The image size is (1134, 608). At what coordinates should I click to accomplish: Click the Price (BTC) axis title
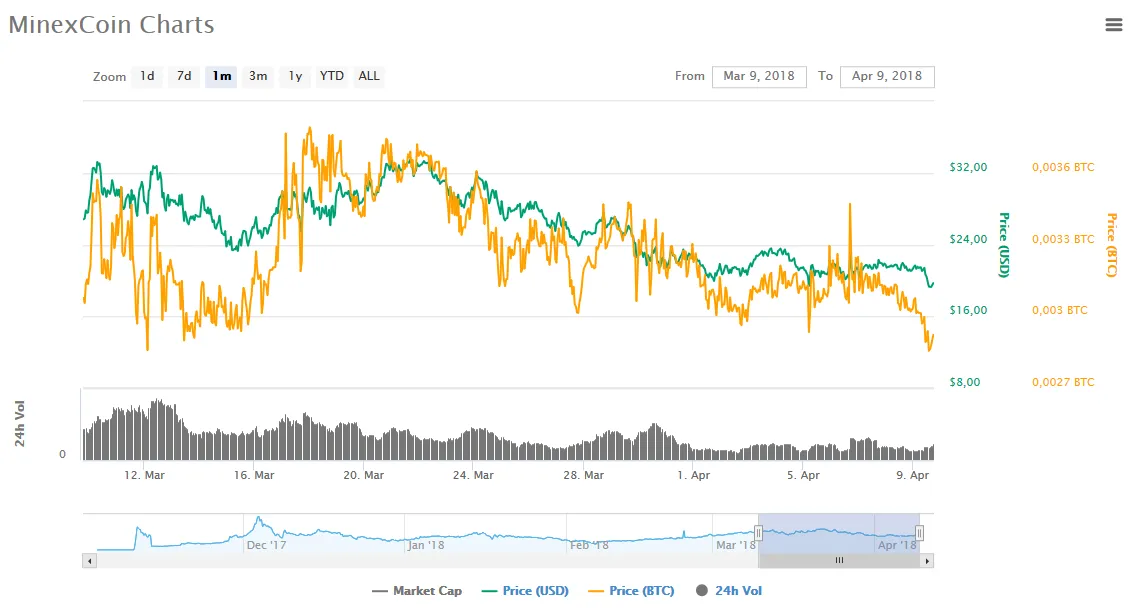click(x=1112, y=245)
